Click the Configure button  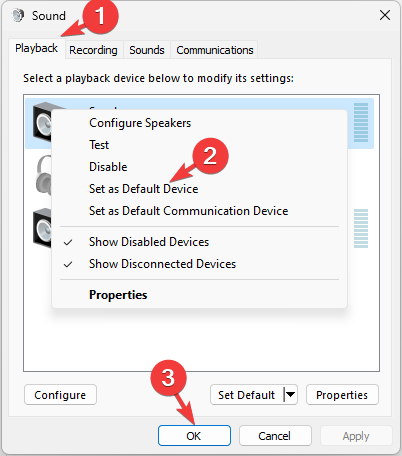coord(60,395)
